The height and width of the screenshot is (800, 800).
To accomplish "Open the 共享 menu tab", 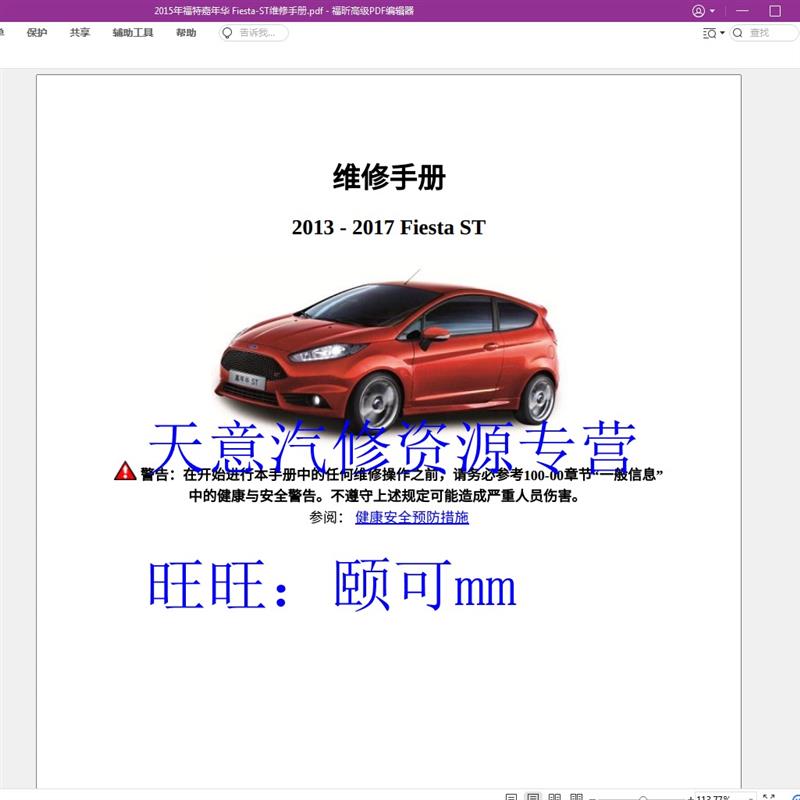I will point(80,33).
